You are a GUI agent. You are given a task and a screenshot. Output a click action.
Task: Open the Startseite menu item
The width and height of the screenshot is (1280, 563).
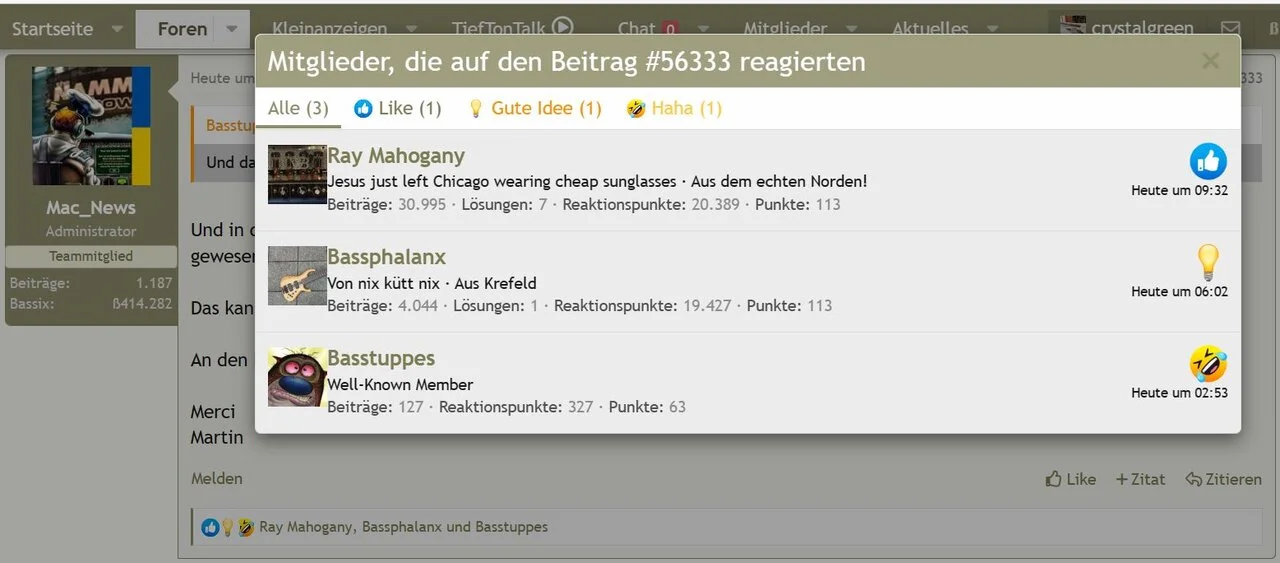pyautogui.click(x=52, y=29)
